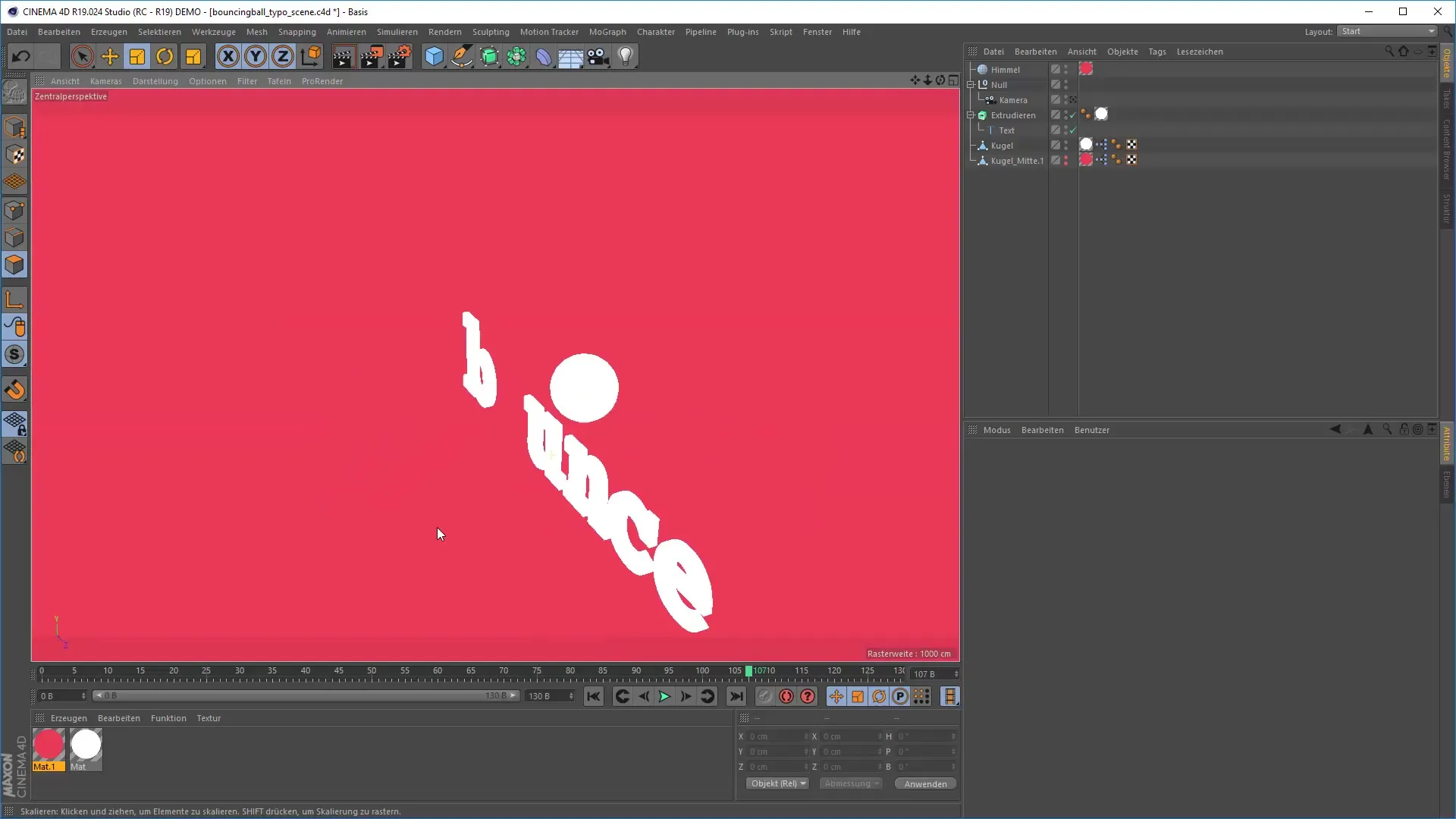Image resolution: width=1456 pixels, height=819 pixels.
Task: Open the Abmessung dropdown
Action: [x=852, y=783]
